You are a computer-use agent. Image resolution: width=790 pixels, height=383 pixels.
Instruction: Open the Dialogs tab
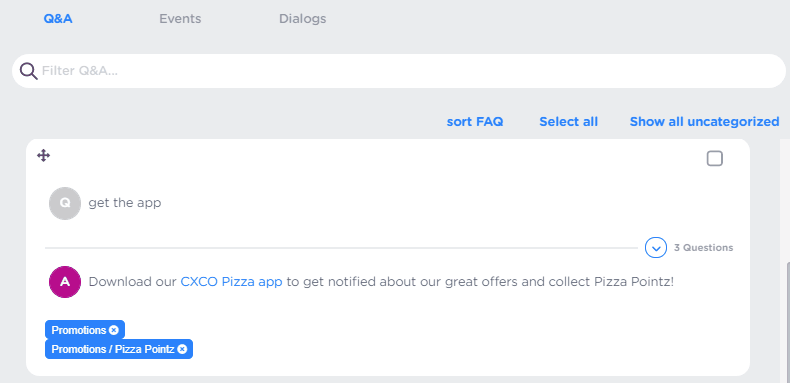303,19
